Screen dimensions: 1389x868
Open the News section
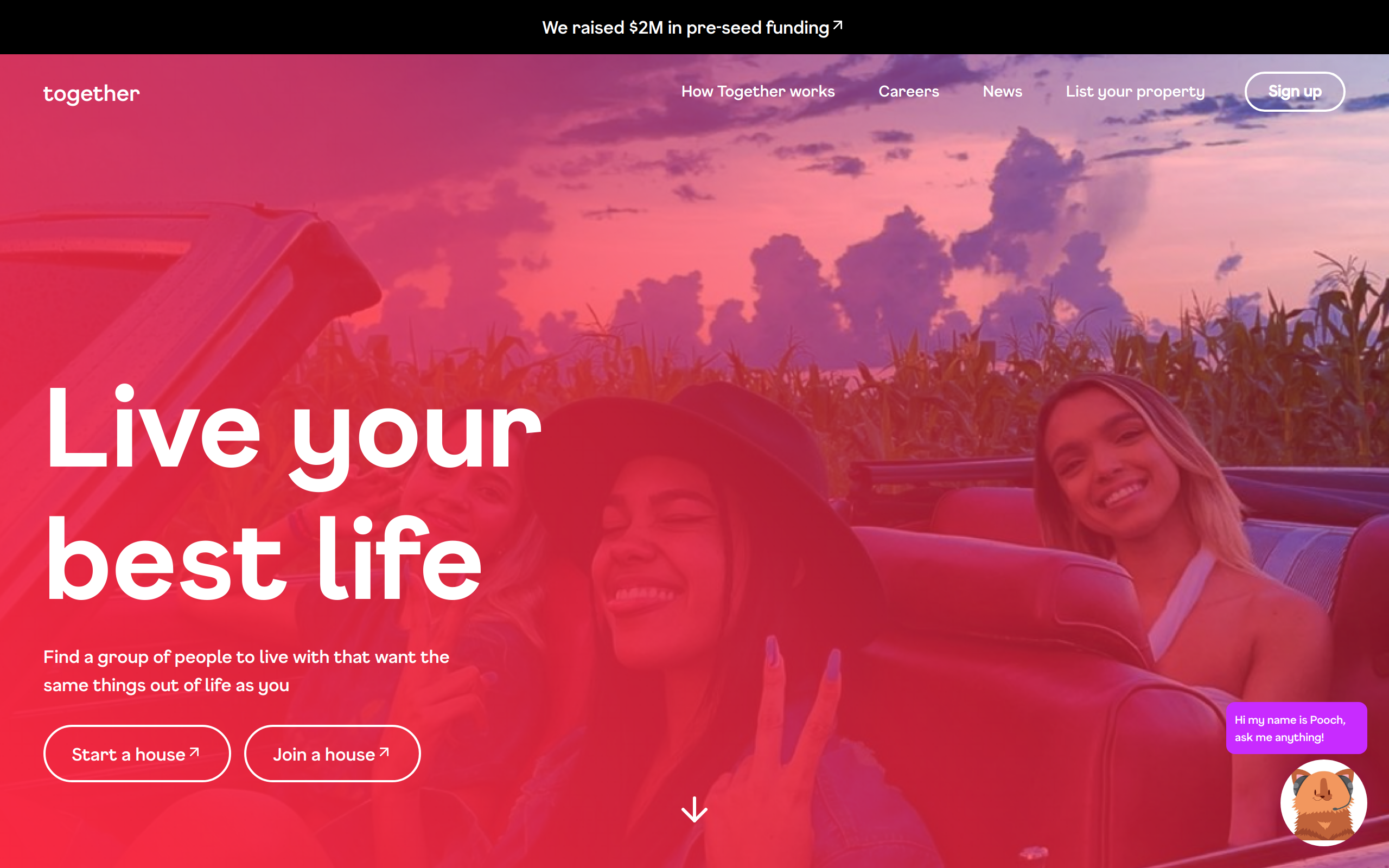click(1002, 91)
